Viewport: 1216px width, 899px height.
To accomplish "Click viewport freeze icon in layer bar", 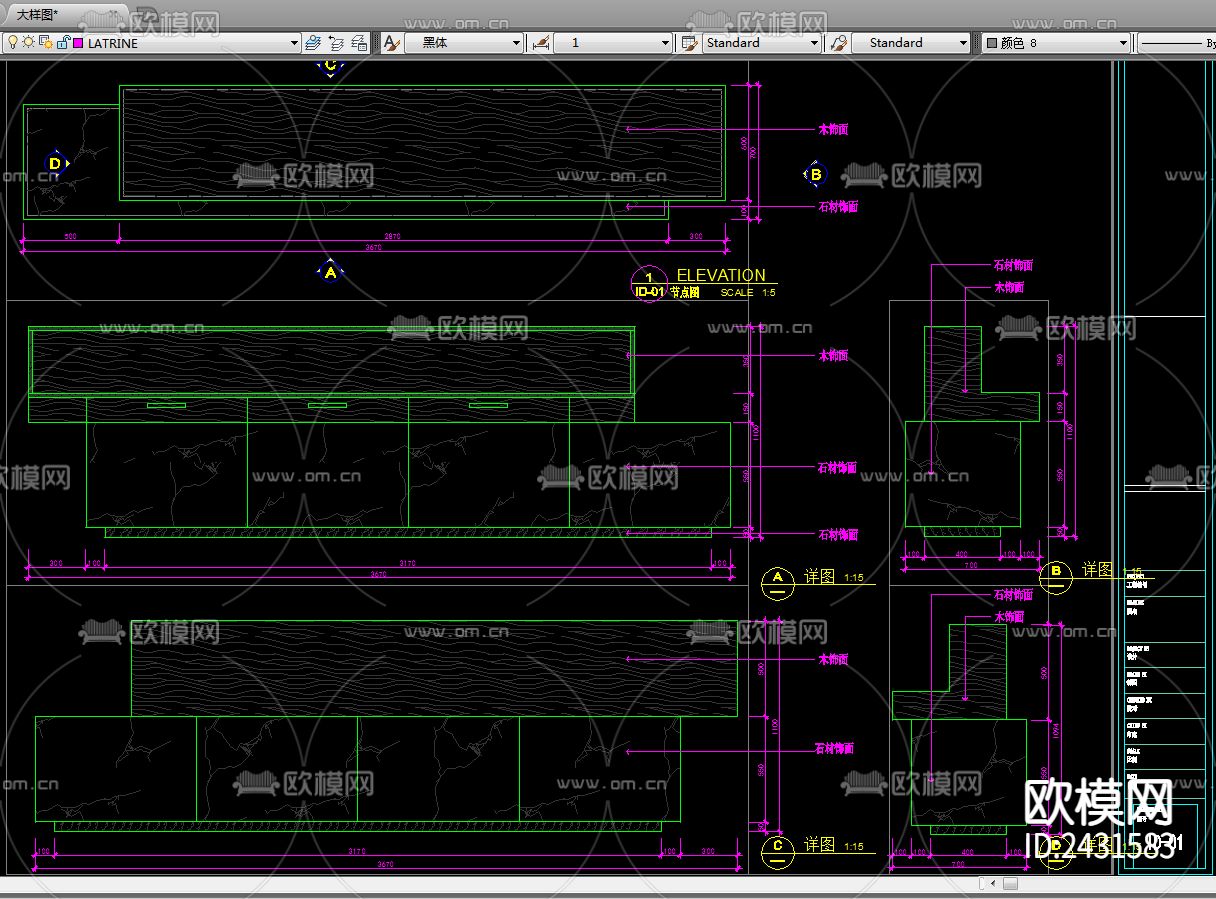I will [46, 43].
